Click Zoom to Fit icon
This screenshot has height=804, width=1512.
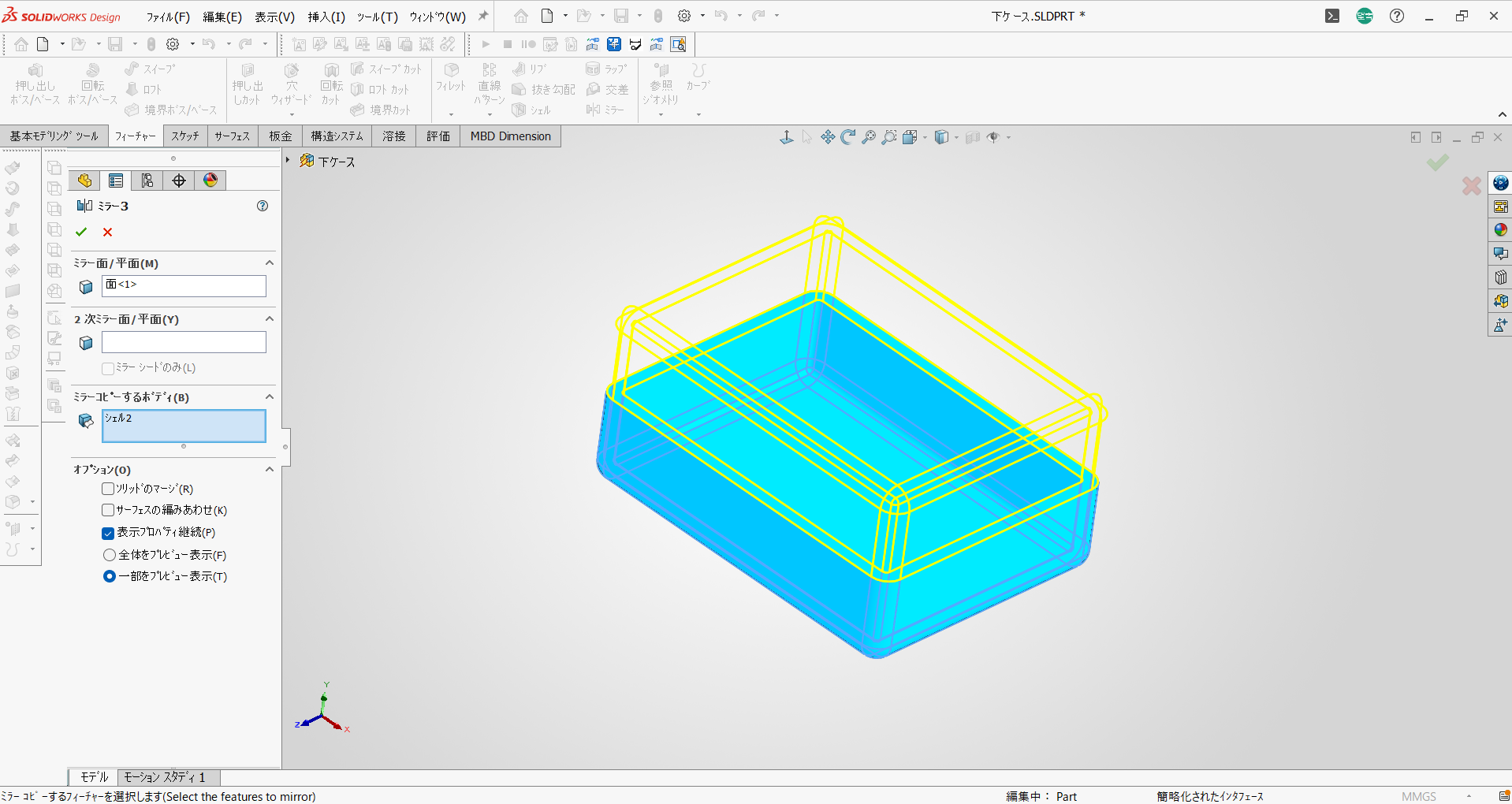(x=869, y=137)
